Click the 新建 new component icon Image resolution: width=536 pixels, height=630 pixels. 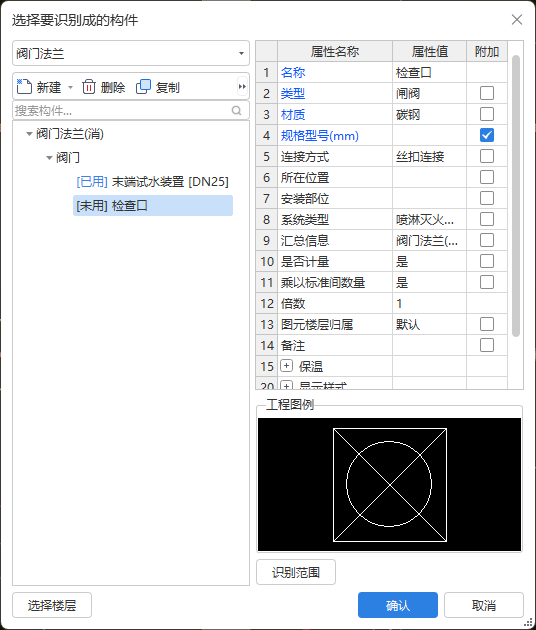point(24,86)
